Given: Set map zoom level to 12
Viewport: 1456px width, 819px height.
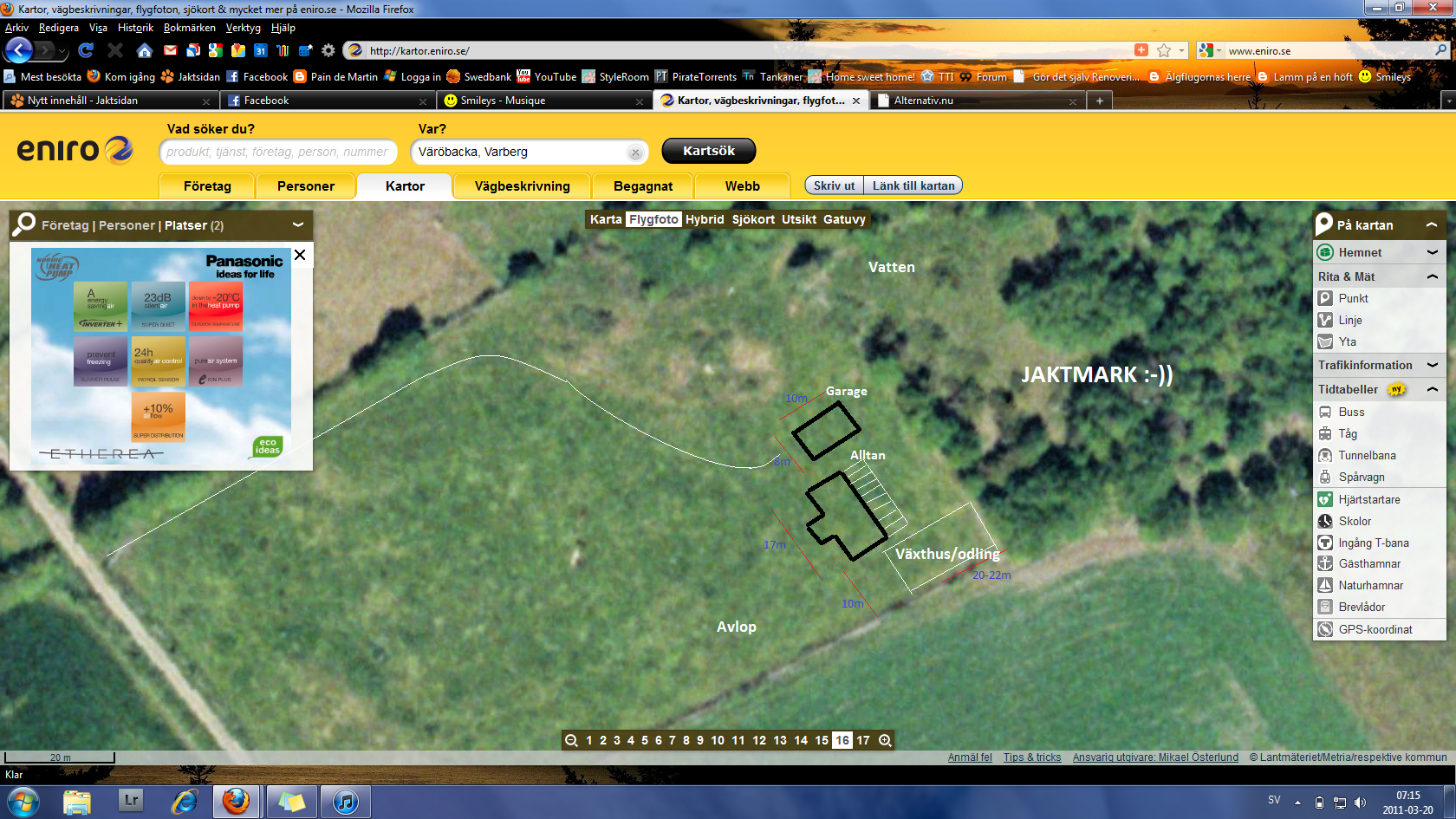Looking at the screenshot, I should click(x=759, y=740).
